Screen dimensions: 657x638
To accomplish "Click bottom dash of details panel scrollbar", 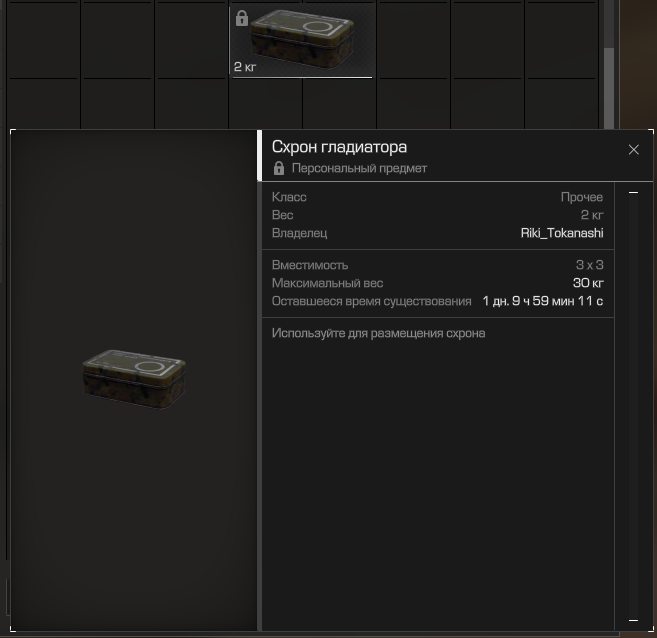I will [633, 620].
